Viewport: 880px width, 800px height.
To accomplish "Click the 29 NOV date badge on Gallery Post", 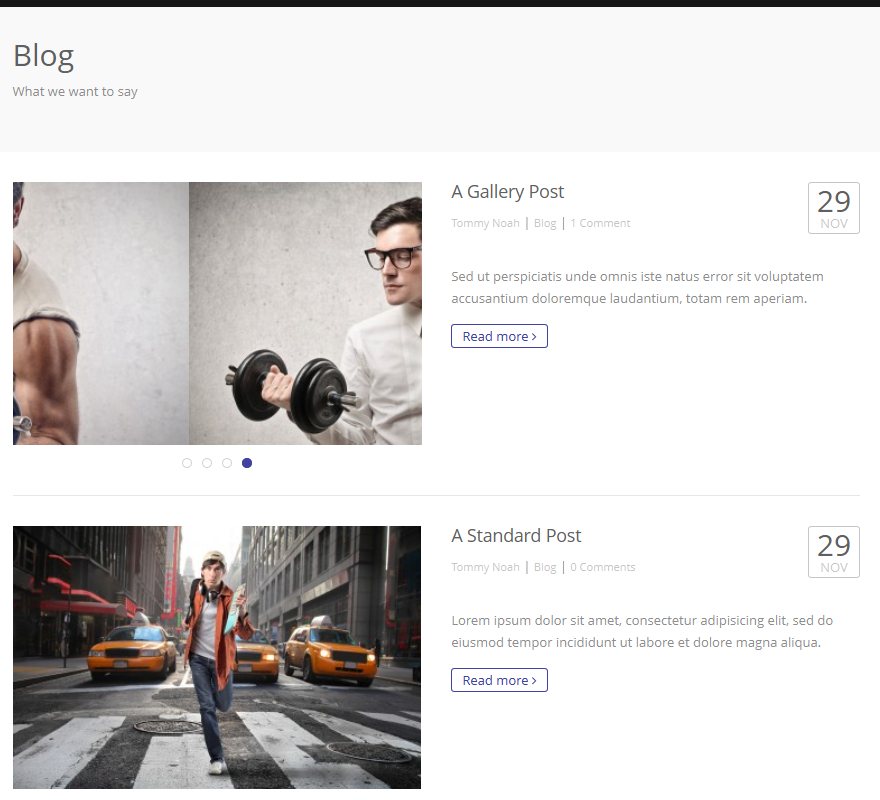I will pos(833,208).
